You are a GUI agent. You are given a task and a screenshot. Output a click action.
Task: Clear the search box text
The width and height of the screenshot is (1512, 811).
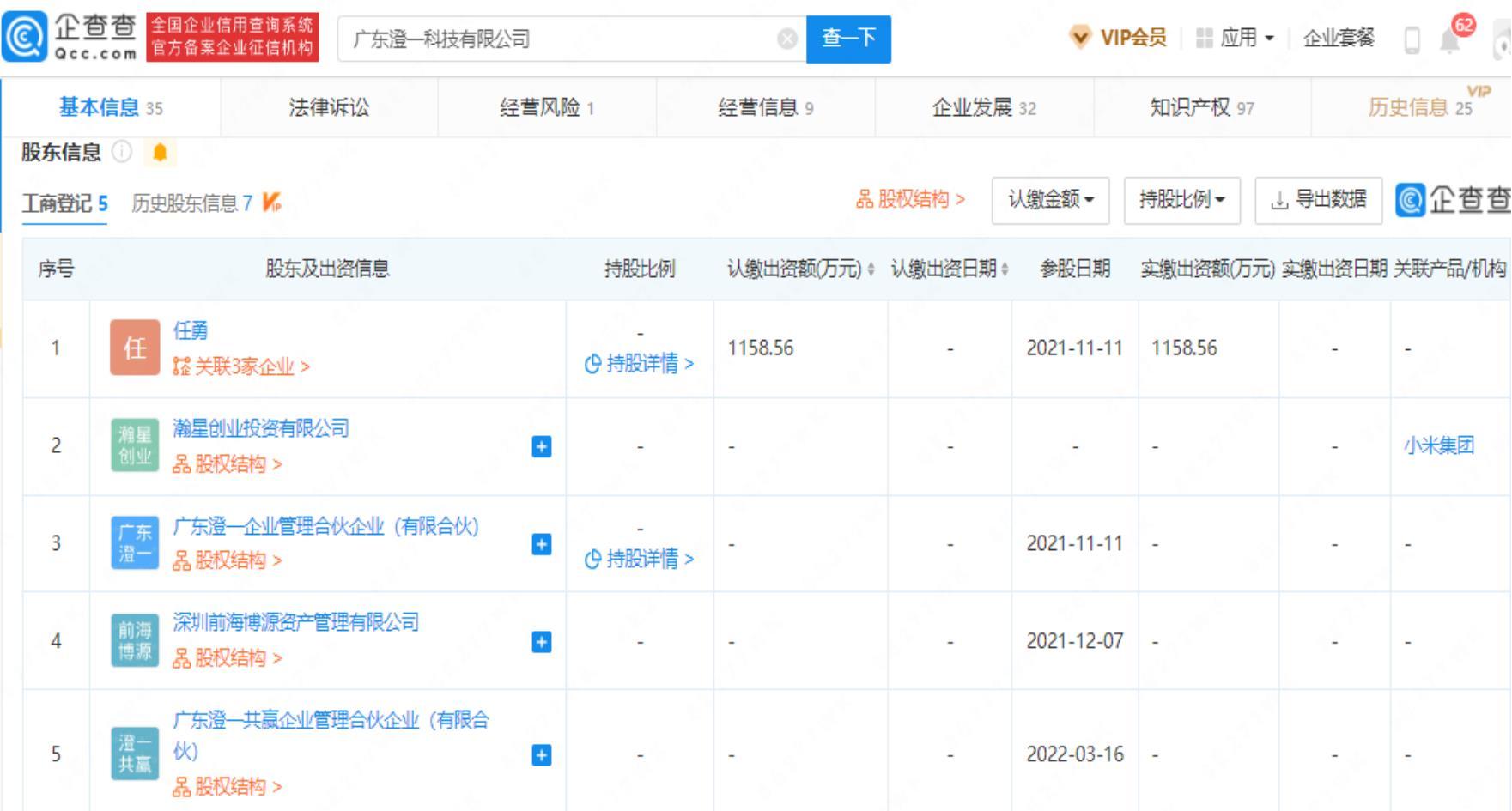click(x=786, y=39)
